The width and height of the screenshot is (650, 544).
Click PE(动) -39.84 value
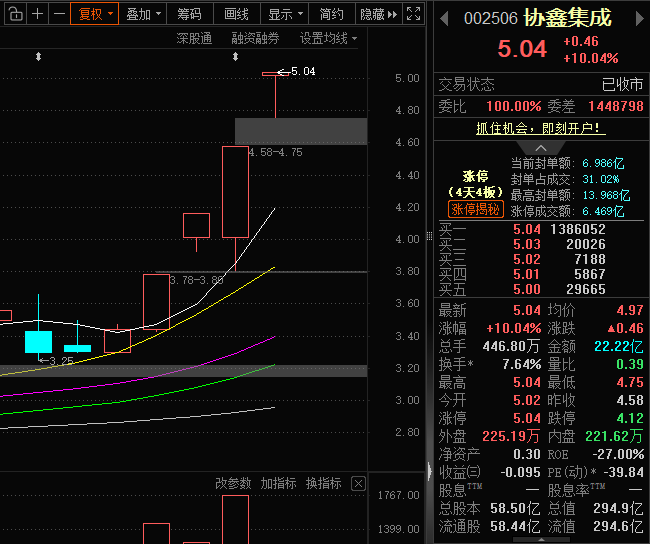(623, 472)
